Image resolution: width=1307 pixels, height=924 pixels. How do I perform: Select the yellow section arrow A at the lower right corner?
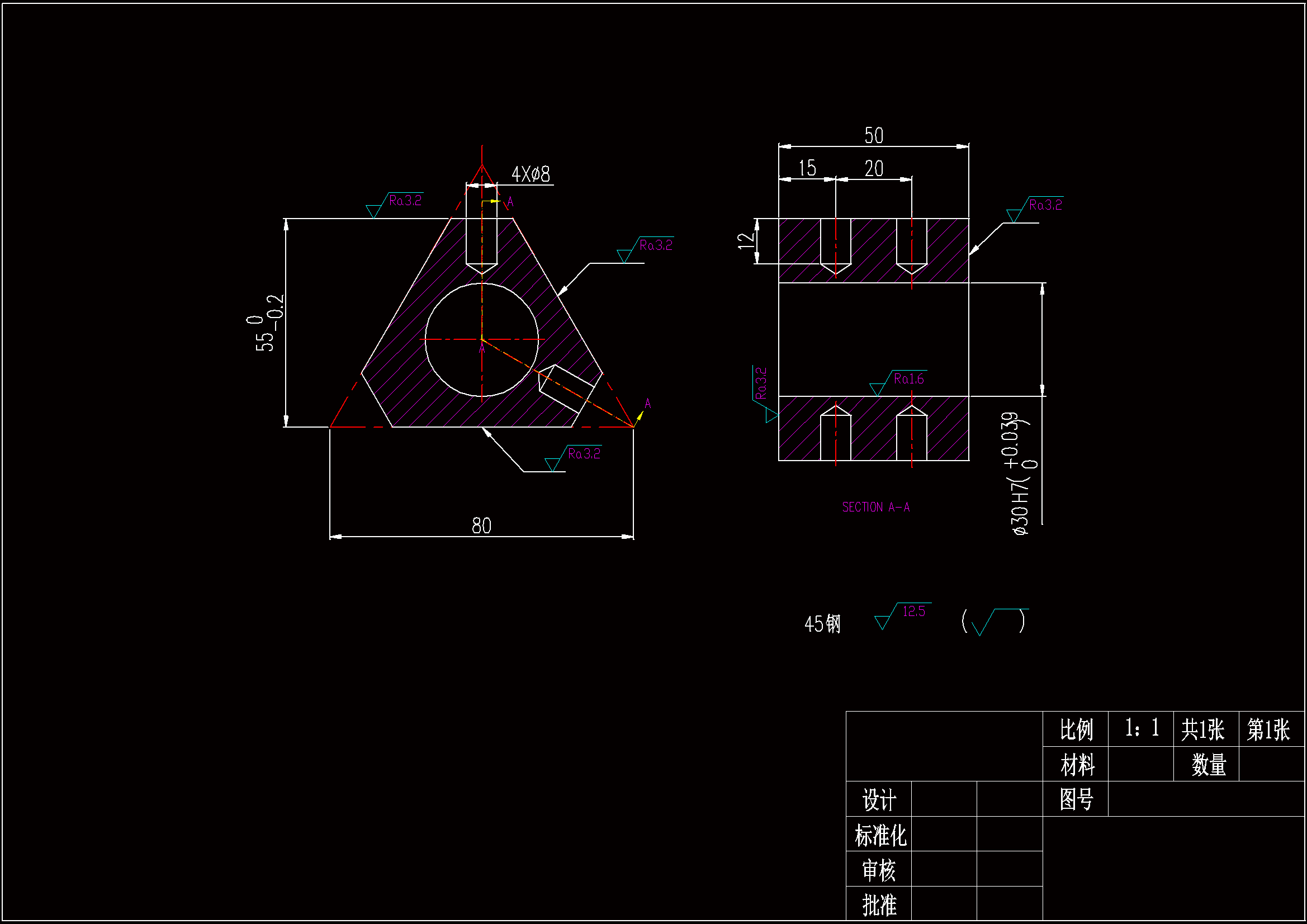point(640,415)
